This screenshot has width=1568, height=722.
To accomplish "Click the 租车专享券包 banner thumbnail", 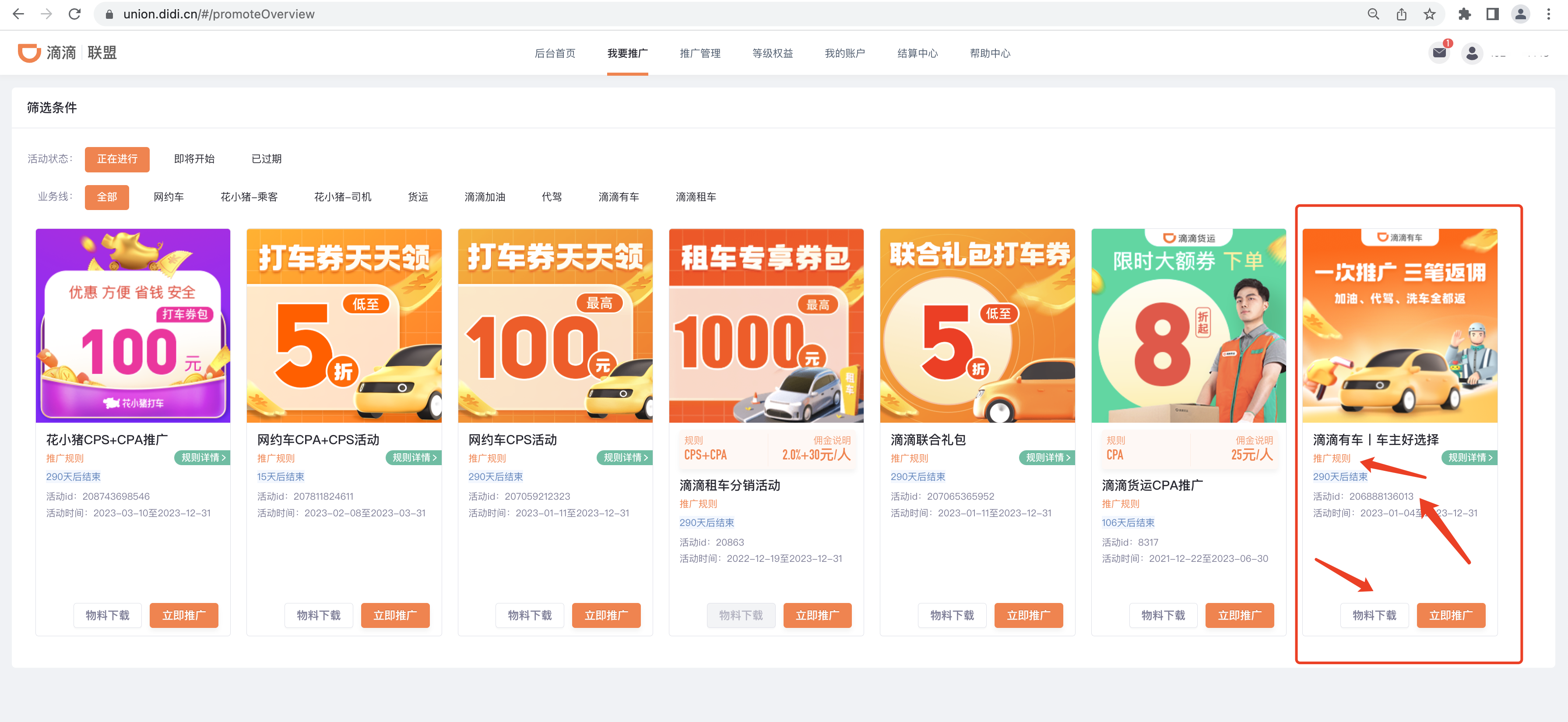I will point(766,326).
